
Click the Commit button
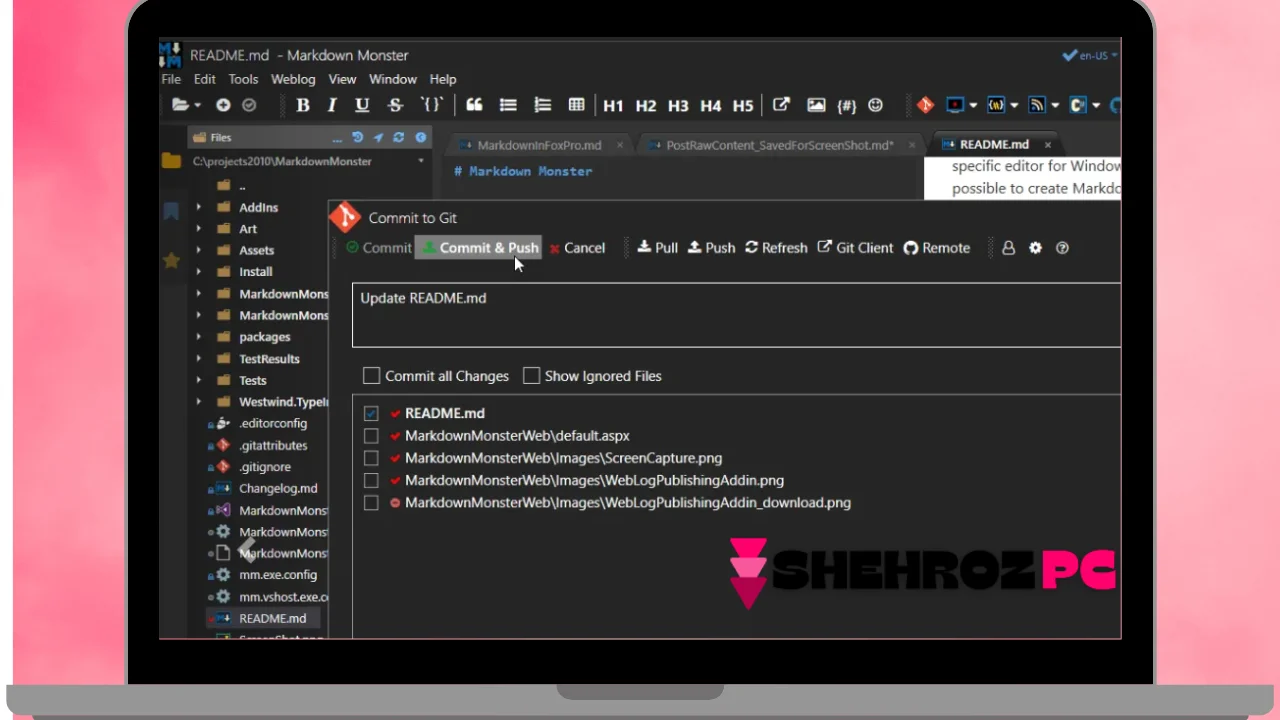tap(378, 248)
